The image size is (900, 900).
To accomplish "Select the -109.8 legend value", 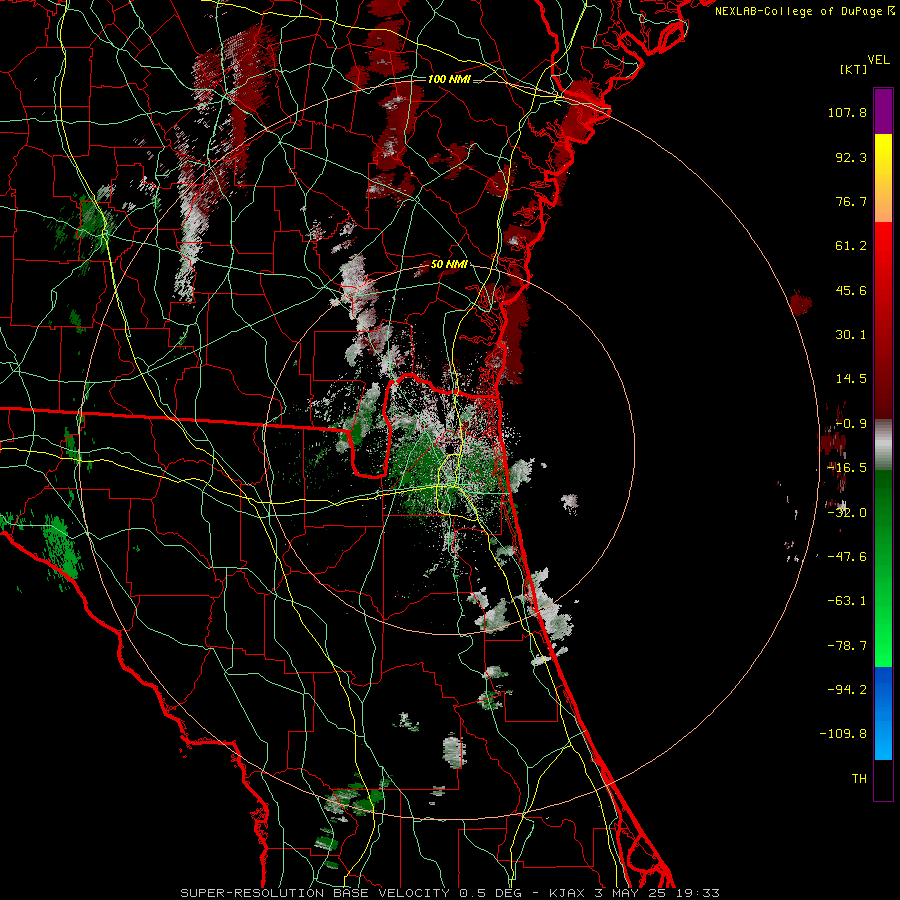I will click(x=844, y=734).
